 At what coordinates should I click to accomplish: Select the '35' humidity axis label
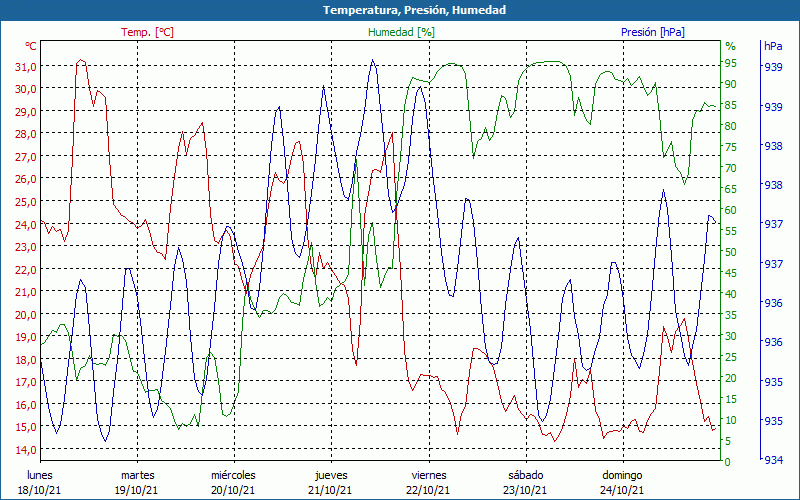click(731, 315)
